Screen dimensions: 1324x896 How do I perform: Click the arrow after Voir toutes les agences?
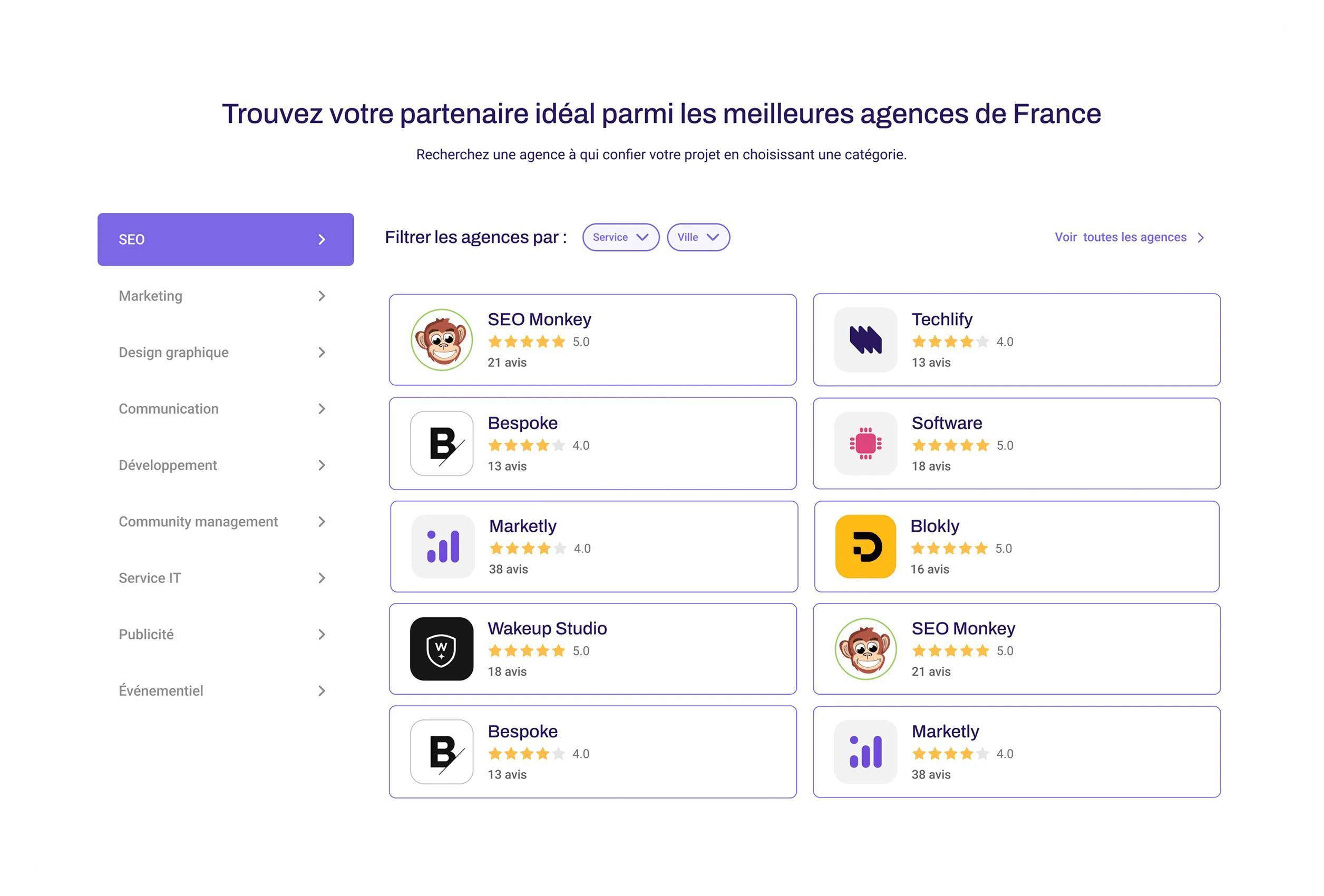coord(1201,238)
